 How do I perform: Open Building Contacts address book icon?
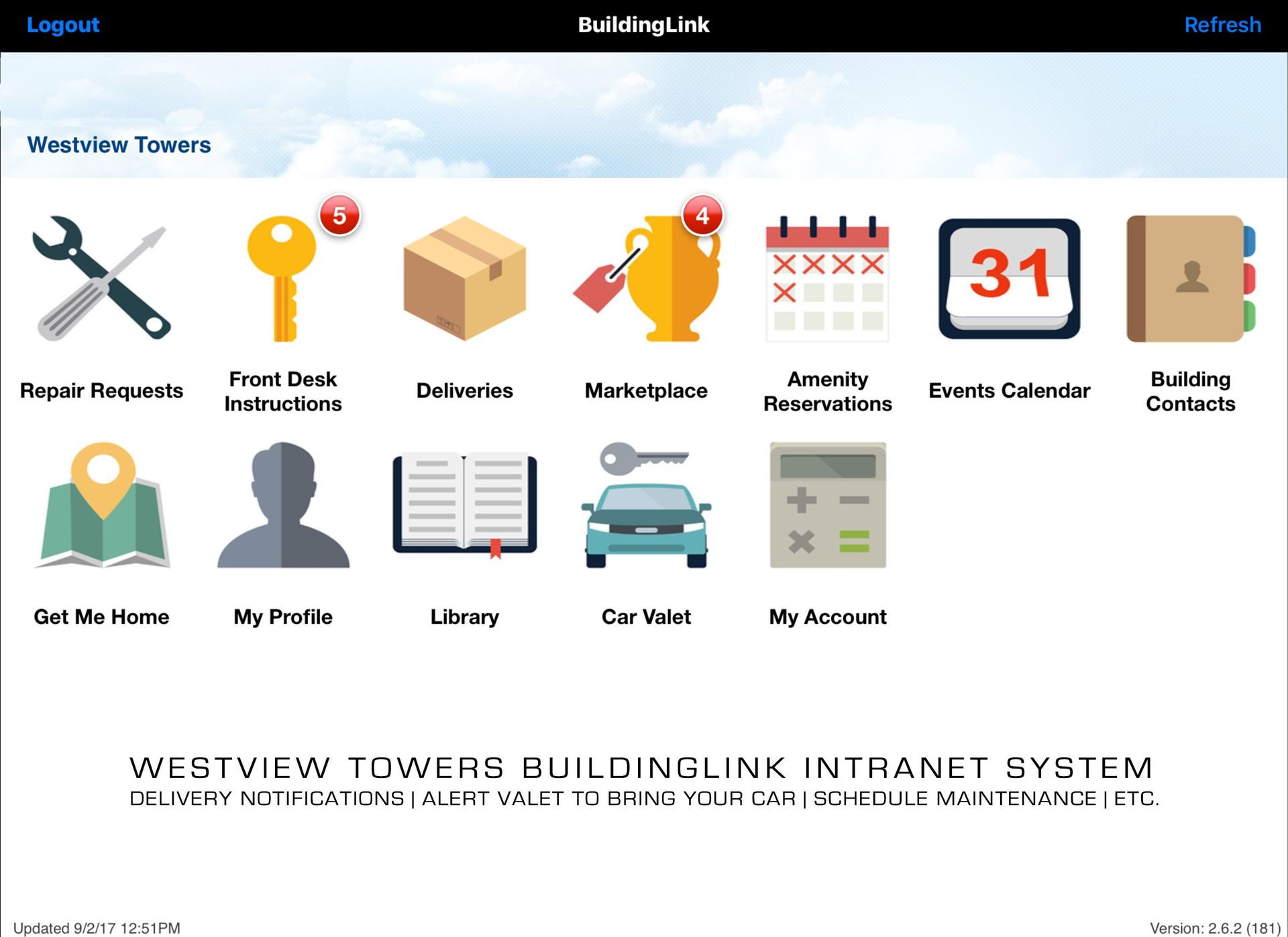pos(1191,278)
